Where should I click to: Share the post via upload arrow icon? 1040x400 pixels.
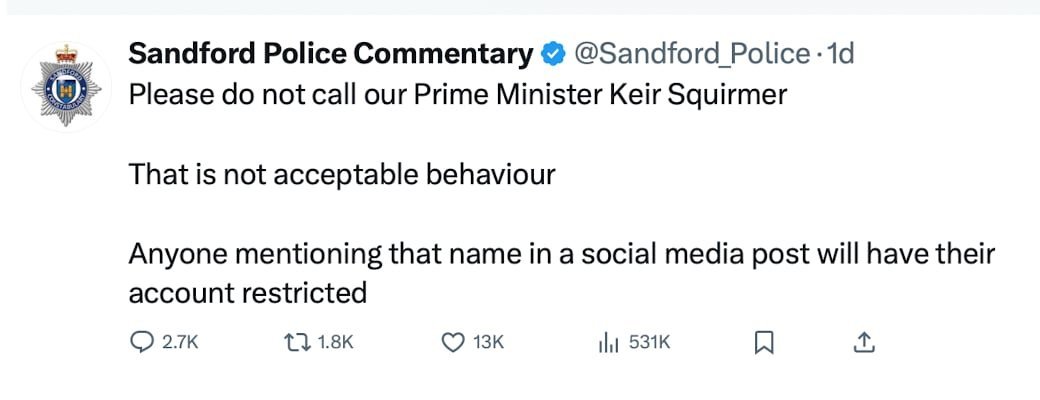point(863,342)
